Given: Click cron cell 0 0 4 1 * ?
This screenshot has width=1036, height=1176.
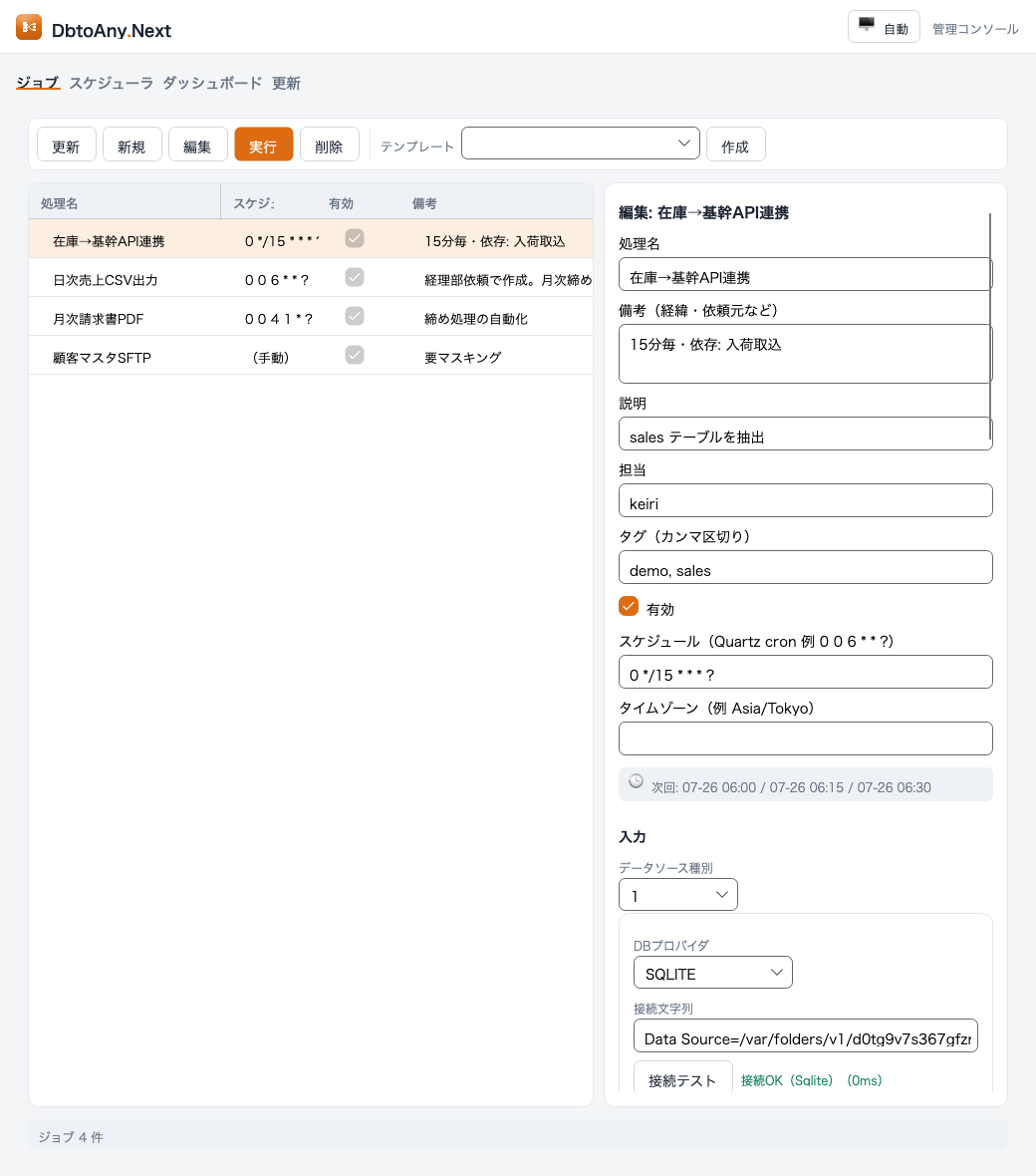Looking at the screenshot, I should pos(279,319).
